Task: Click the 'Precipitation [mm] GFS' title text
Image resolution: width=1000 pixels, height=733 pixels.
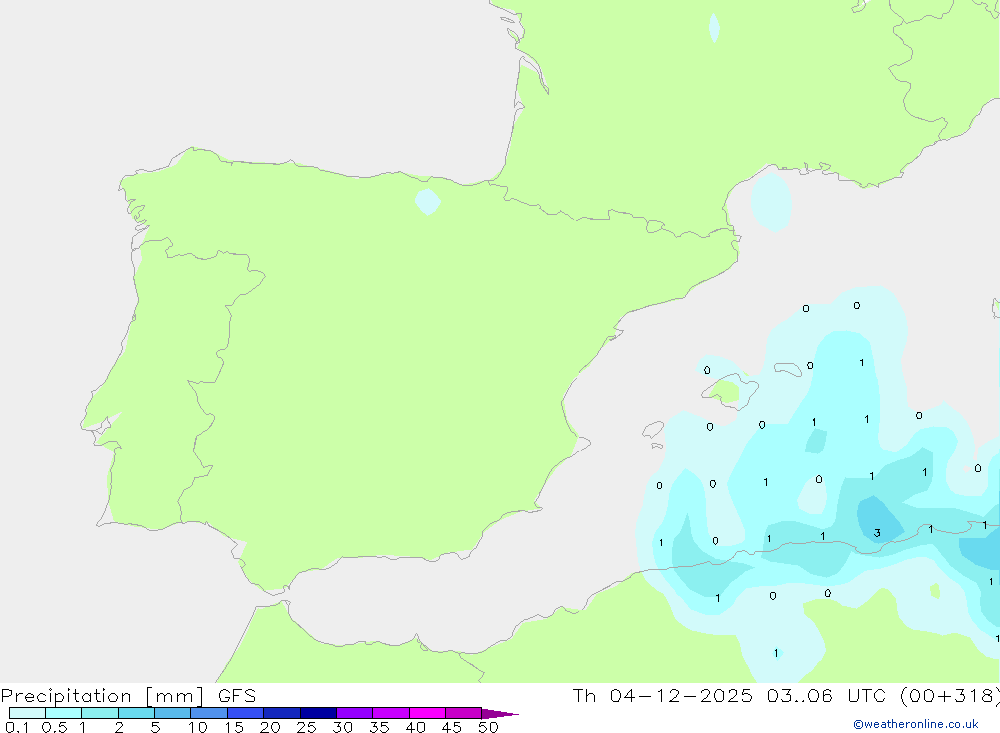Action: [x=128, y=696]
